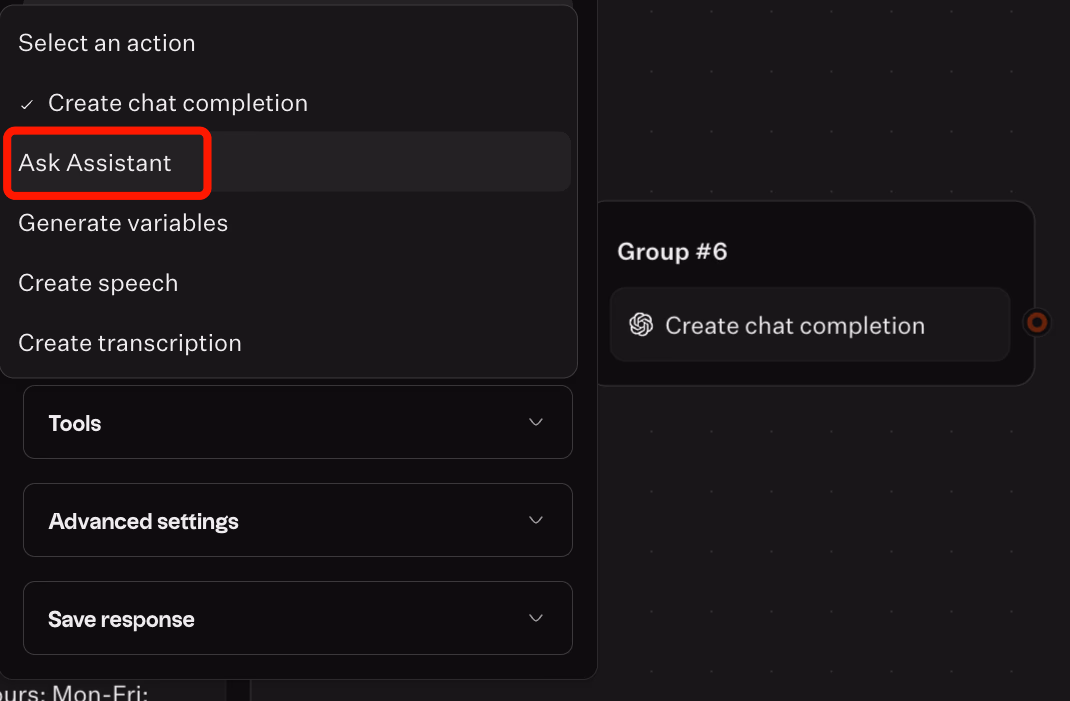Screen dimensions: 1070x701
Task: Select the Ask Assistant action
Action: click(x=95, y=163)
